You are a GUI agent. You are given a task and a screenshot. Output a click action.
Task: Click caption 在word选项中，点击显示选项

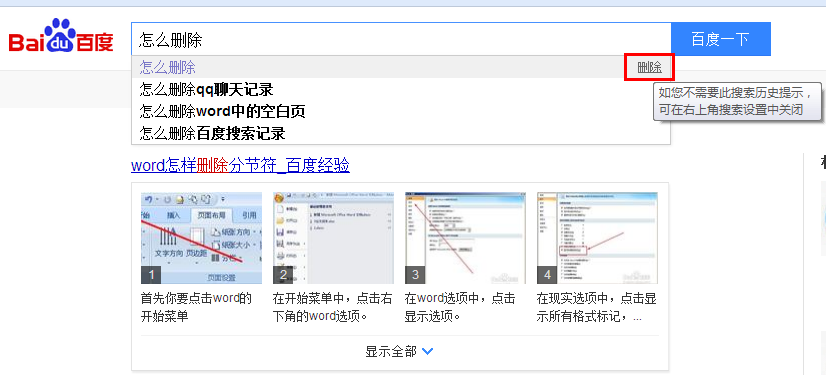[460, 308]
